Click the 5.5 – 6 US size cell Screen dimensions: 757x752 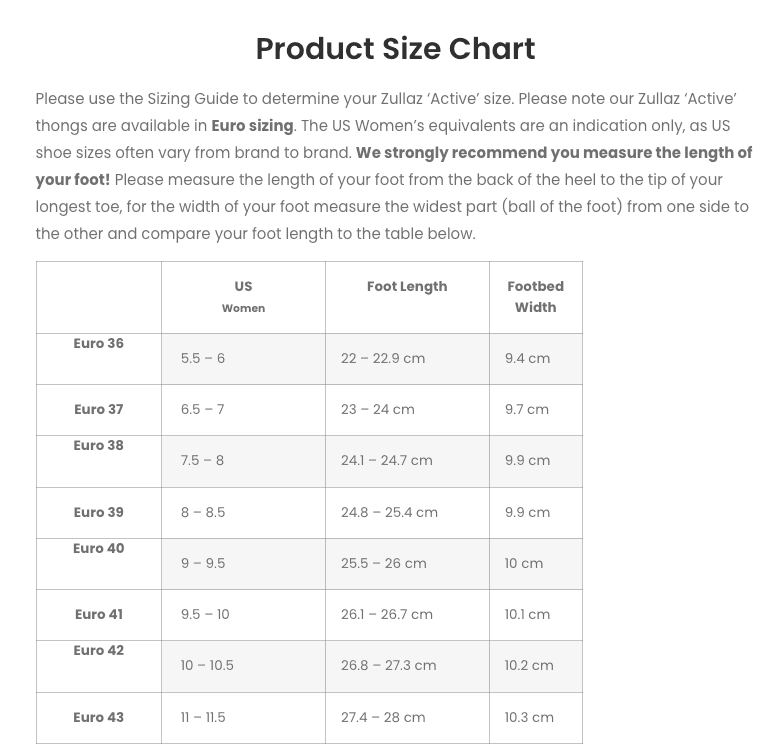coord(203,359)
